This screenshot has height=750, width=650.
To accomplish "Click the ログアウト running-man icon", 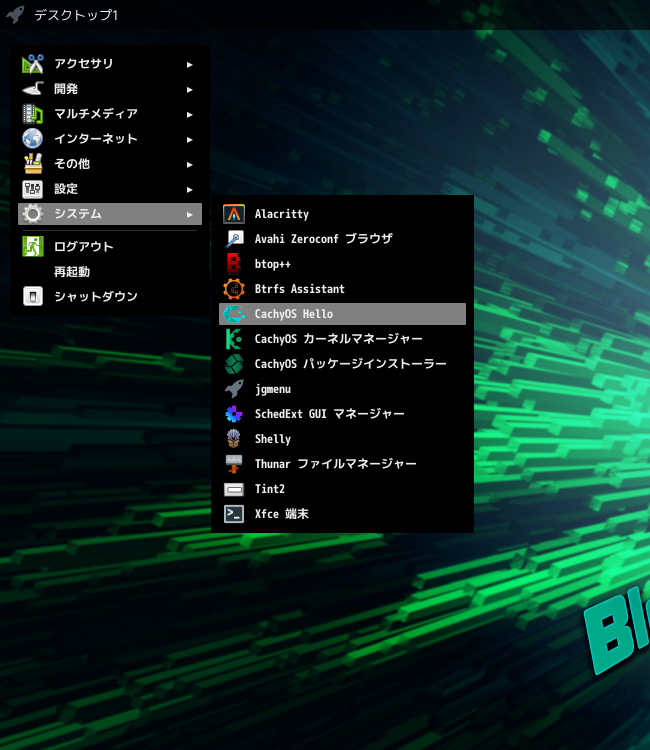I will (x=33, y=247).
